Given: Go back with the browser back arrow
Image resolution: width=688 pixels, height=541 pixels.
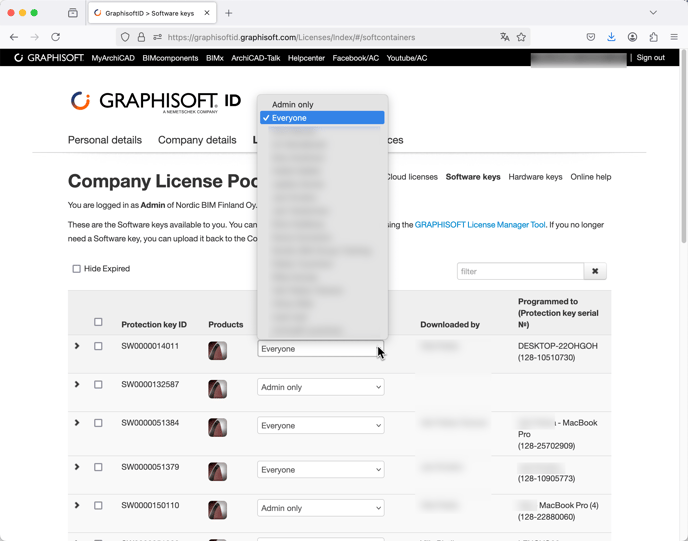Looking at the screenshot, I should 14,37.
